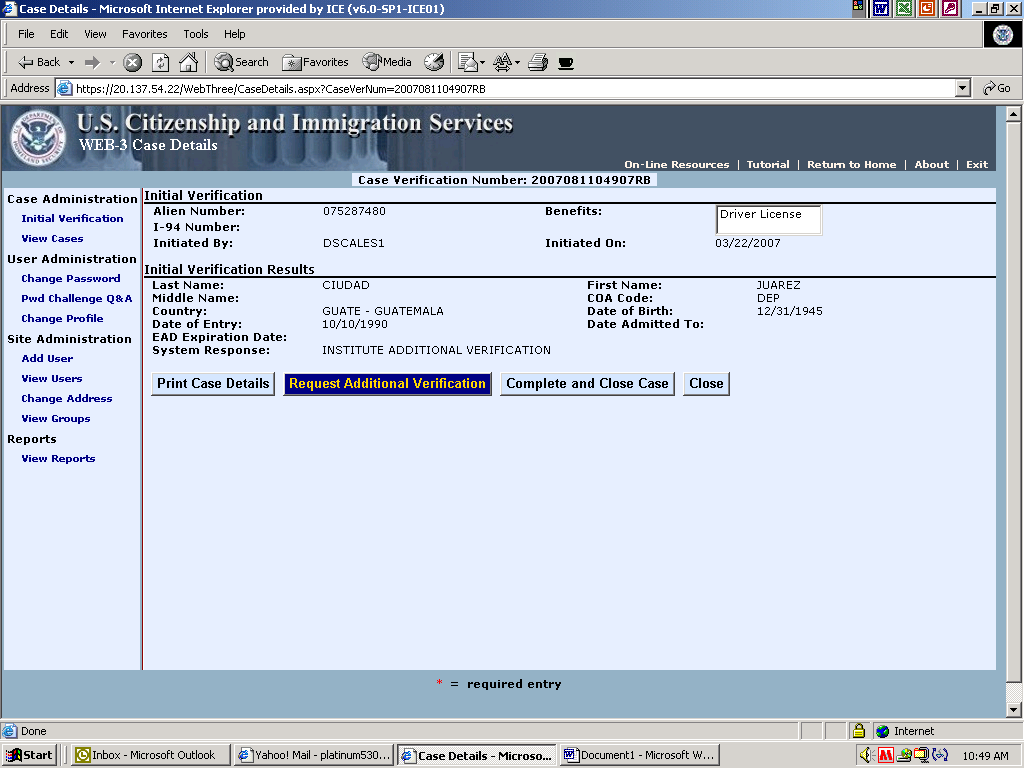Open the History toolbar icon
Image resolution: width=1024 pixels, height=768 pixels.
point(434,62)
